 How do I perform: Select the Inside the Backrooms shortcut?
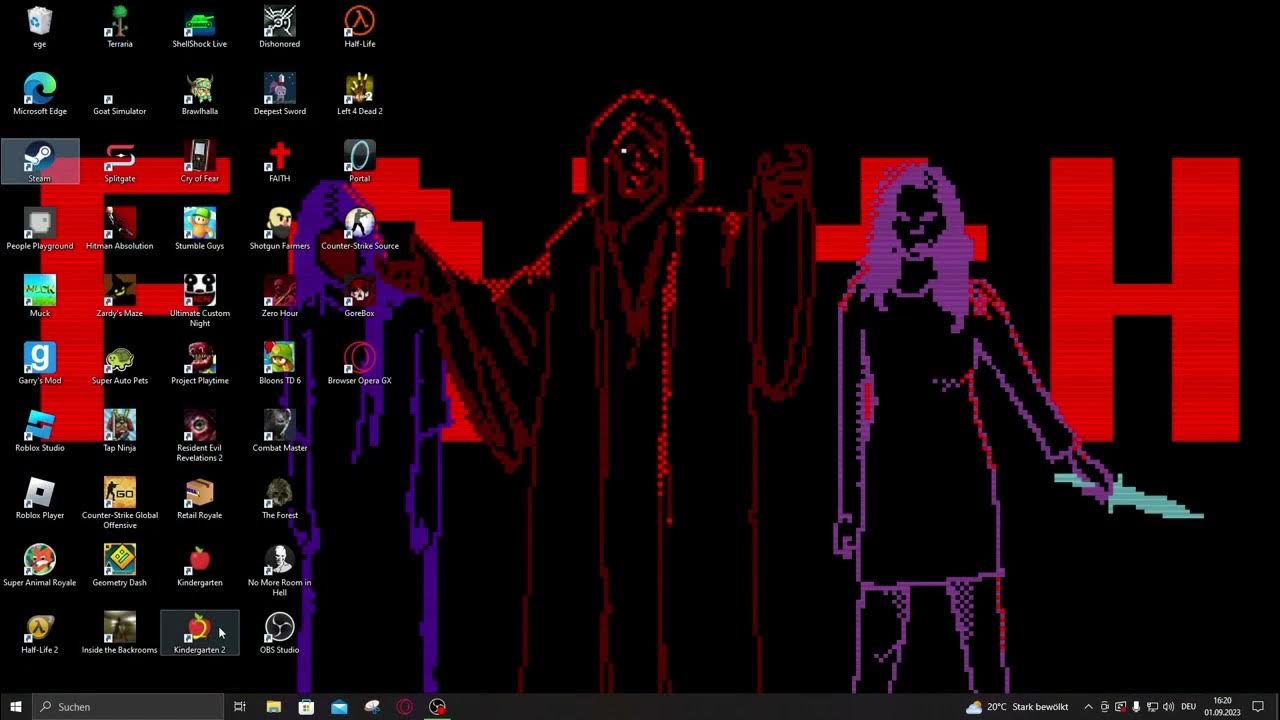tap(120, 632)
